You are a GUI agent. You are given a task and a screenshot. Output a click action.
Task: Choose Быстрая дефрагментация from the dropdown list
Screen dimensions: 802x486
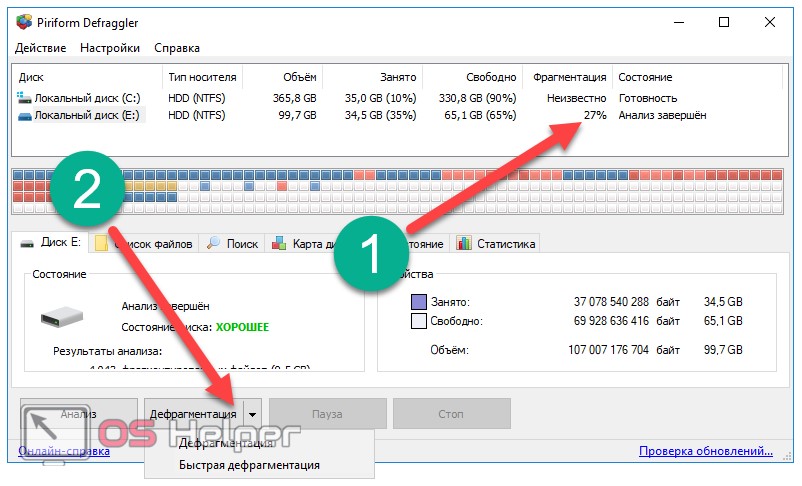coord(249,465)
